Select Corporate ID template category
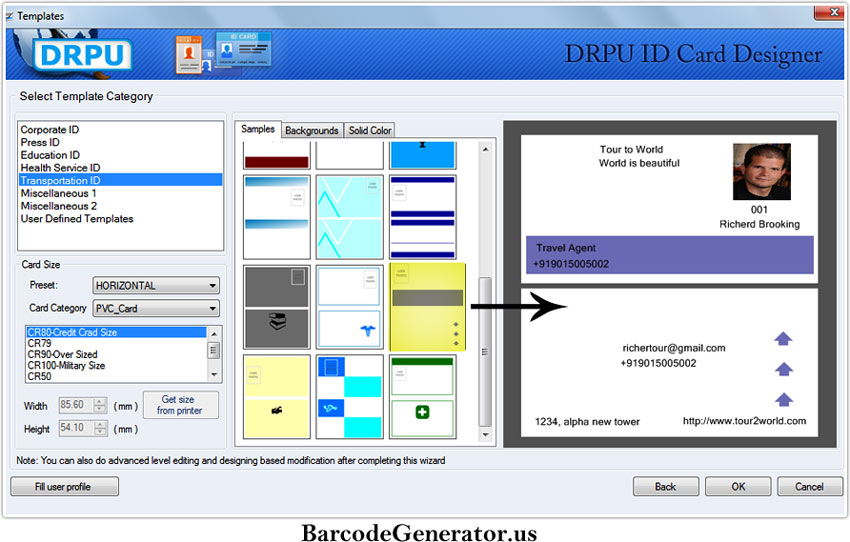This screenshot has height=542, width=850. [50, 130]
